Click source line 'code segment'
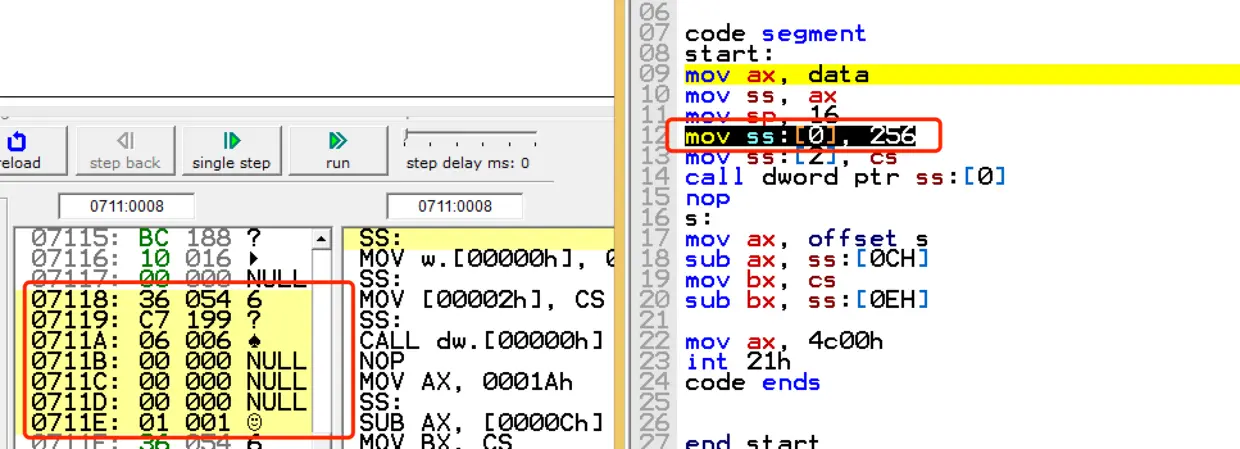This screenshot has height=449, width=1240. 775,33
